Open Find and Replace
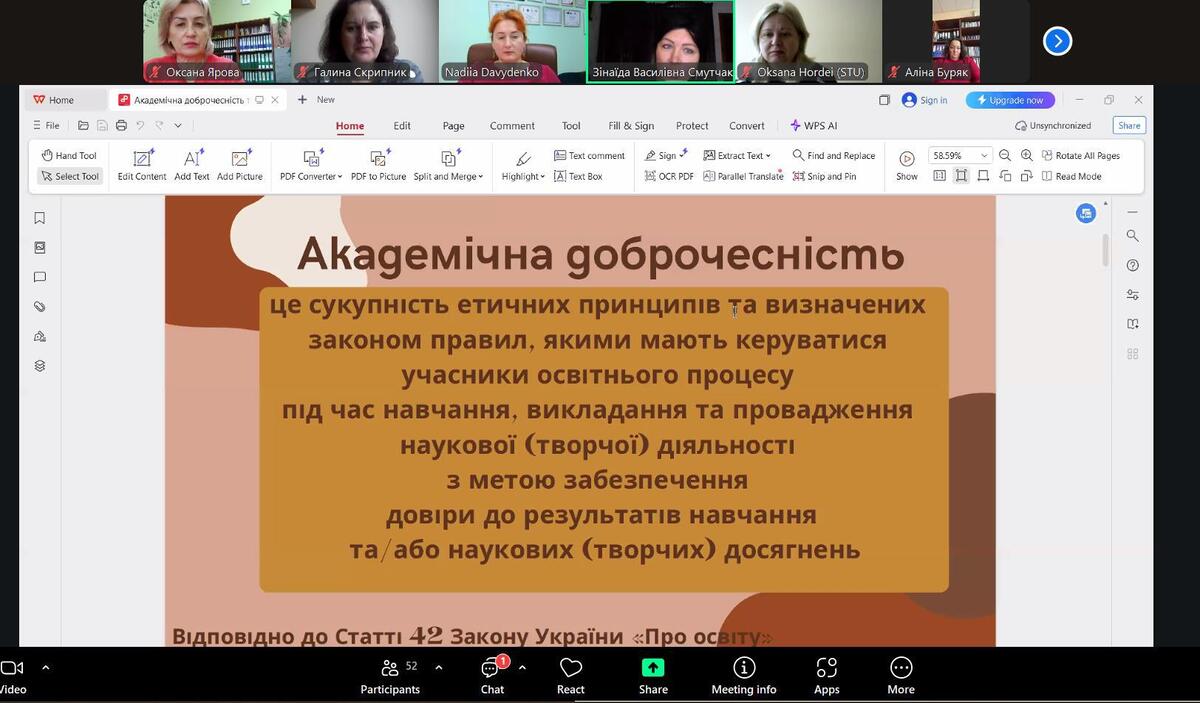The width and height of the screenshot is (1200, 703). (x=833, y=156)
